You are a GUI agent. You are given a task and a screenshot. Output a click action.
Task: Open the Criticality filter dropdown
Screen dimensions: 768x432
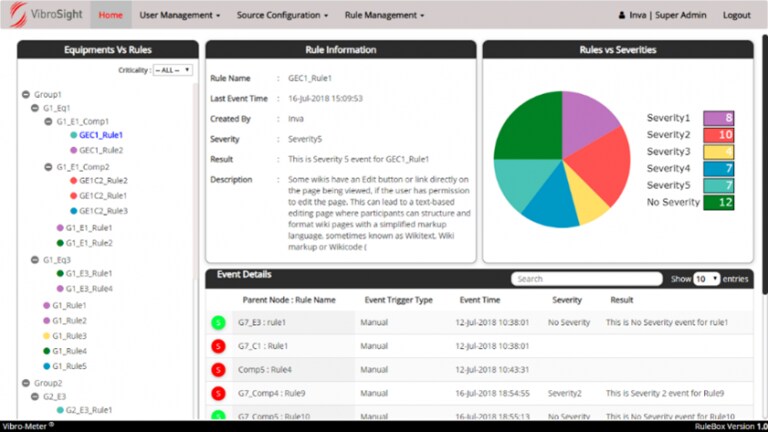(171, 71)
